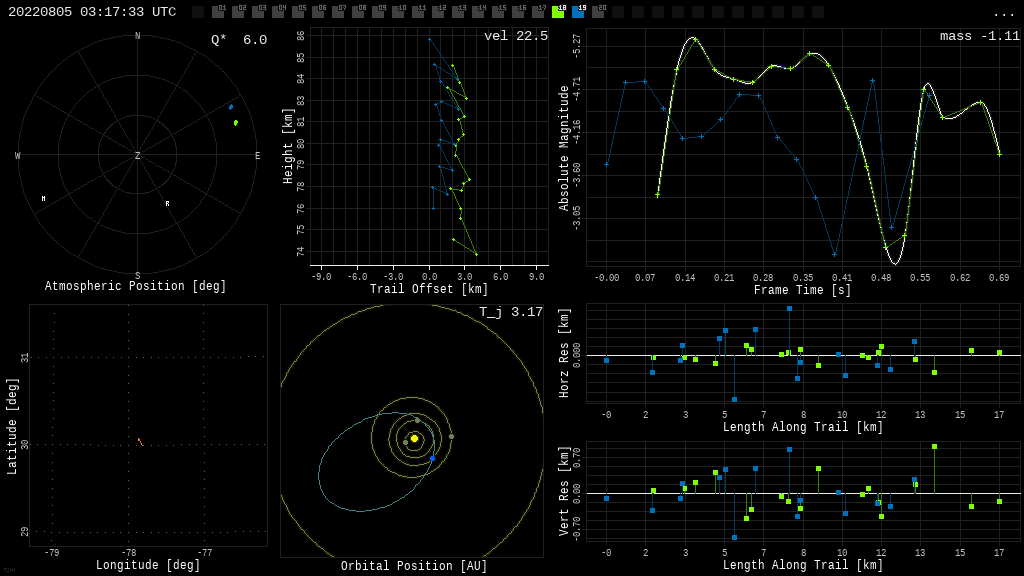Click the Q* 6.0 quality label
1024x576 pixels.
(x=239, y=40)
